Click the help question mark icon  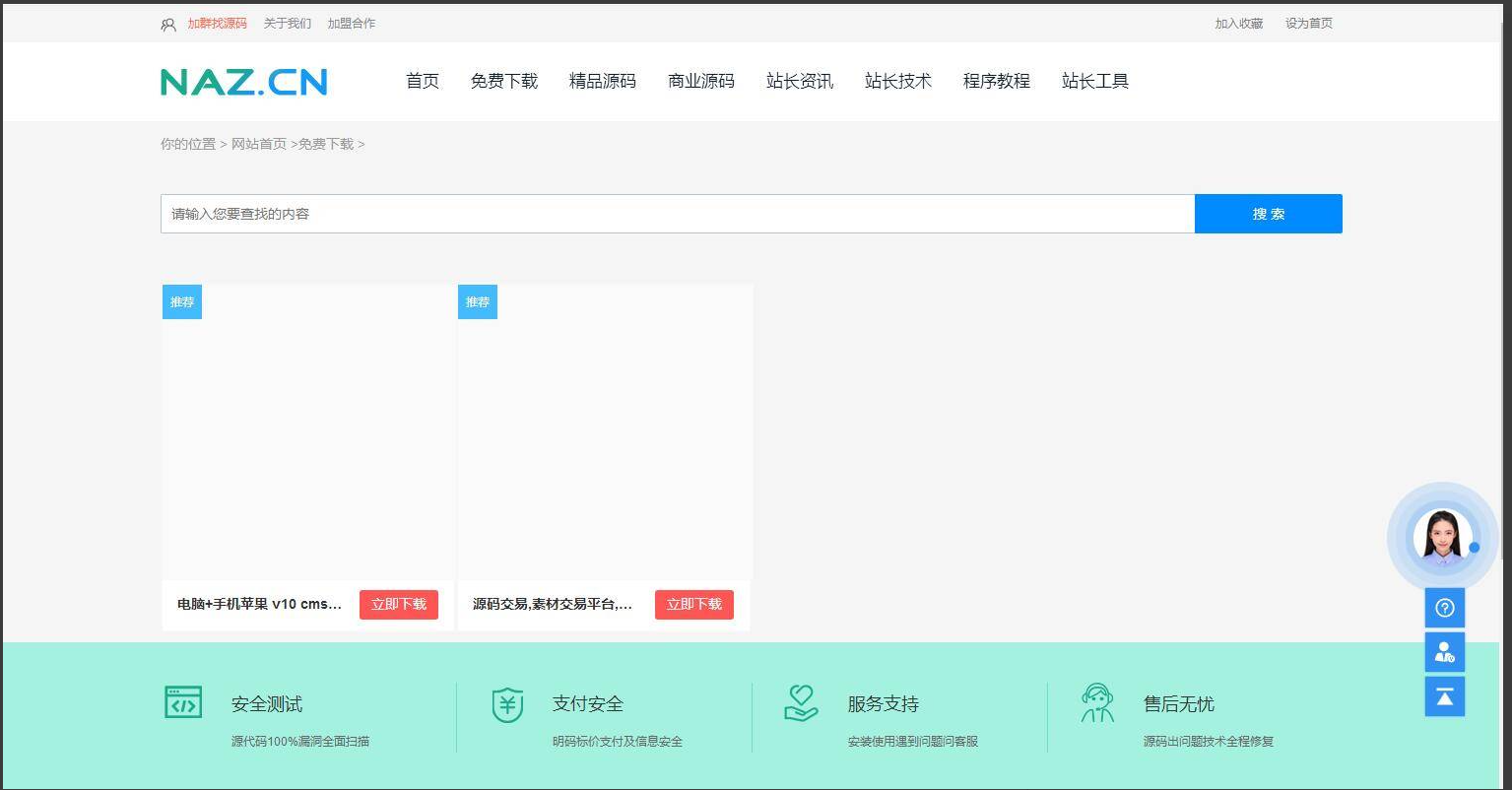1444,608
